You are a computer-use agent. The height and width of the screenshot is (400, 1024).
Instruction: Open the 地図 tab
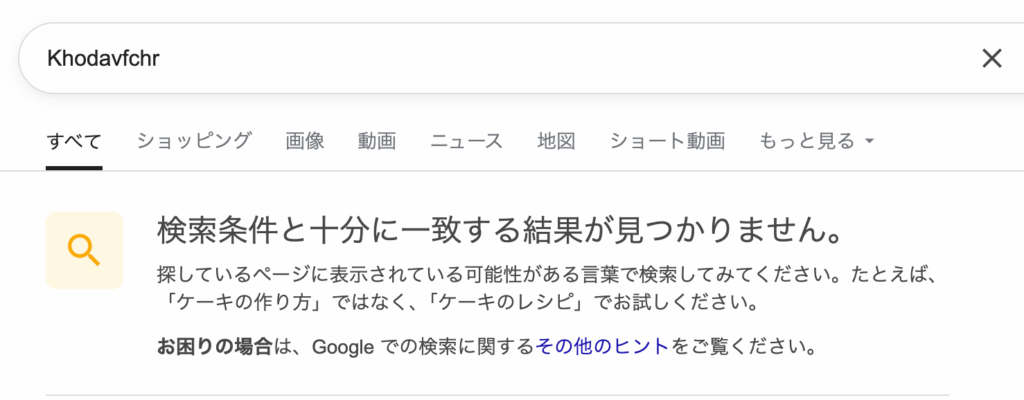pos(556,141)
